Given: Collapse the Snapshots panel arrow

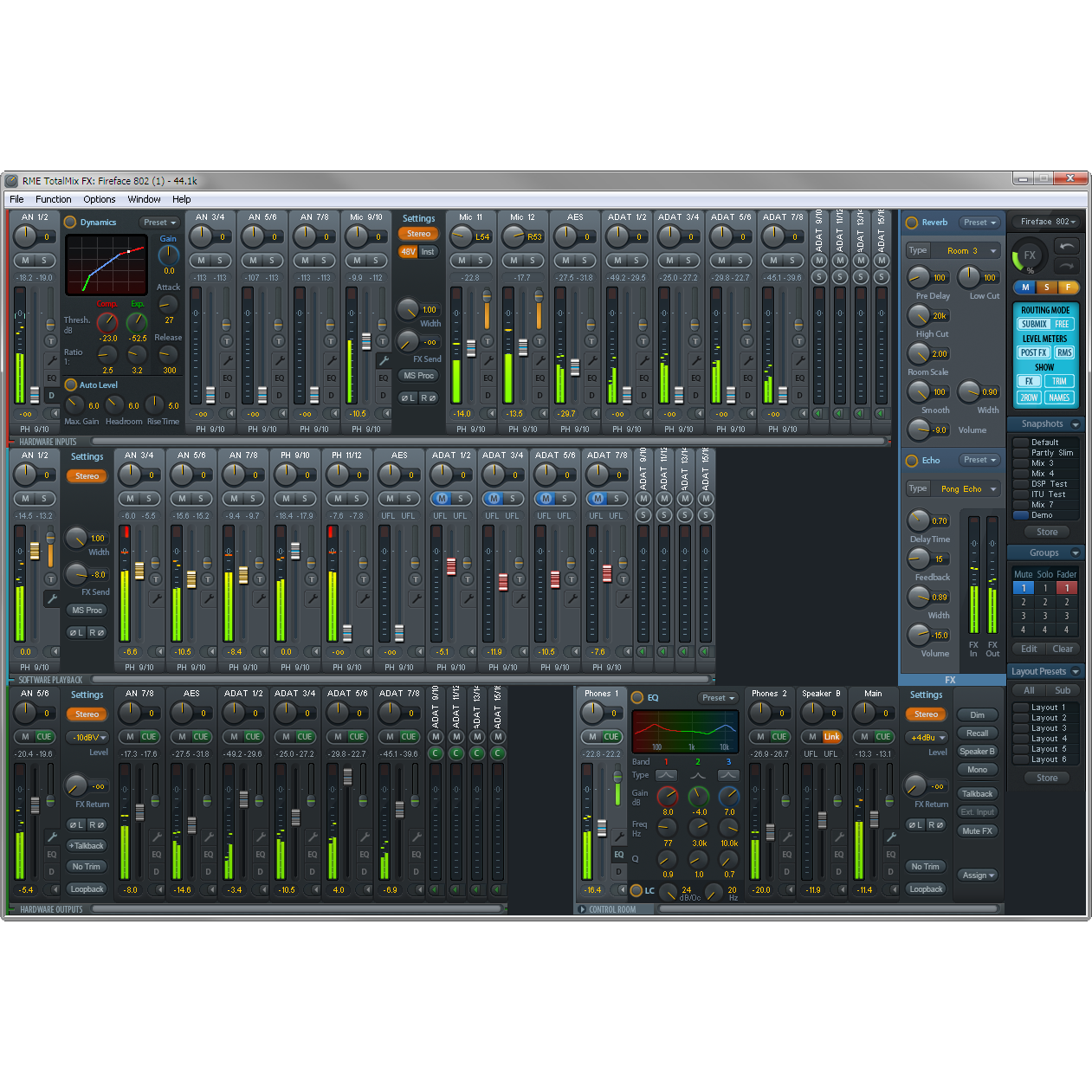Looking at the screenshot, I should pos(1075,424).
